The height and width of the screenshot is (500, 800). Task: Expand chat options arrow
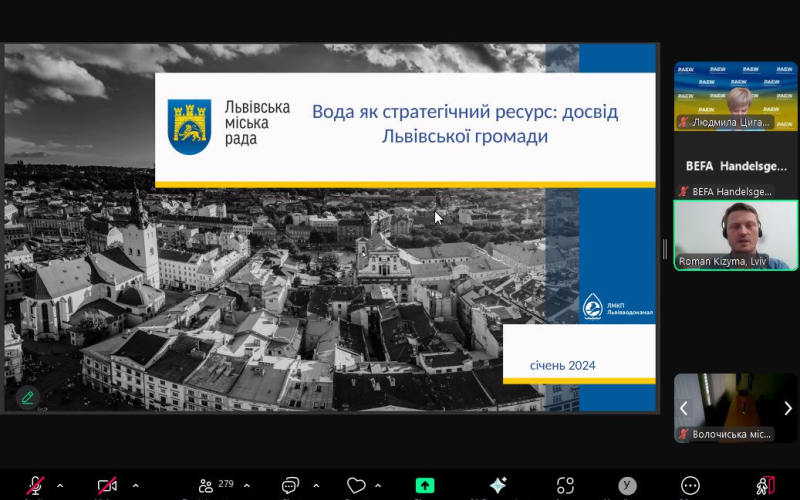pyautogui.click(x=316, y=485)
